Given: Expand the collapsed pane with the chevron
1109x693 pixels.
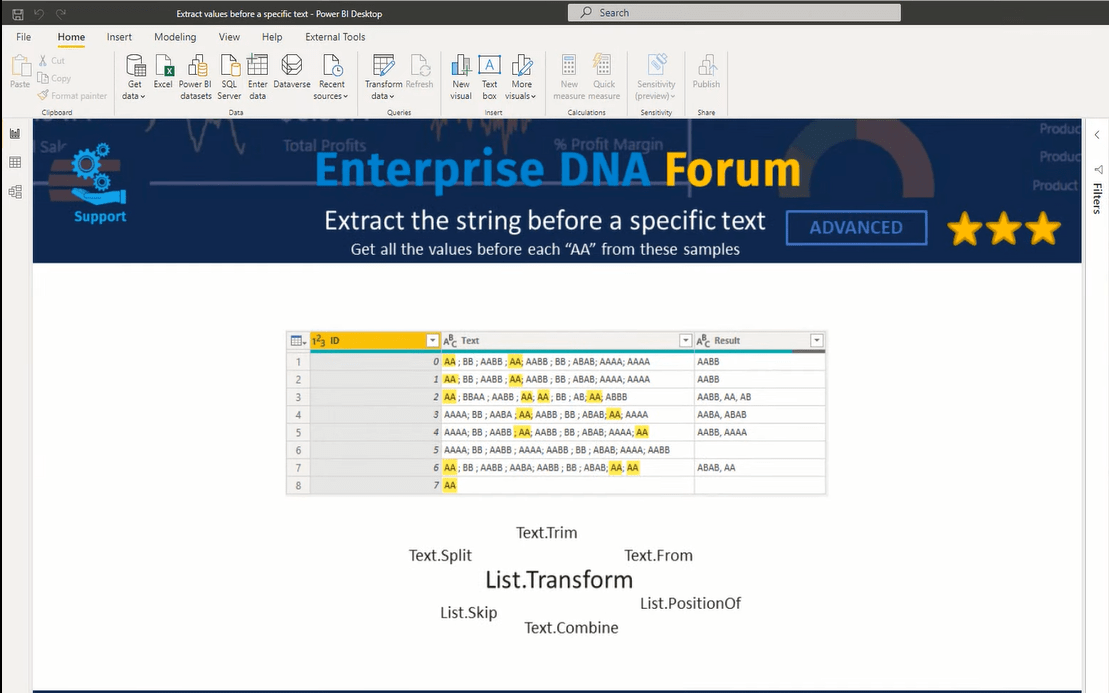Looking at the screenshot, I should [x=1097, y=135].
